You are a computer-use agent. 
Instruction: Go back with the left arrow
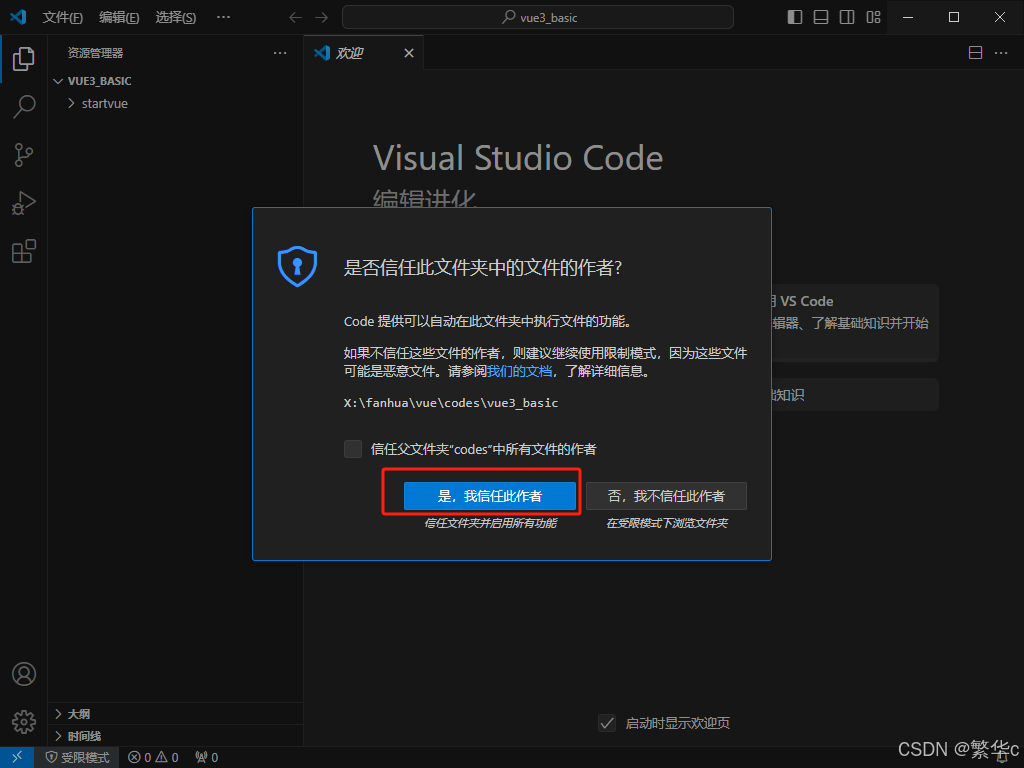[295, 18]
